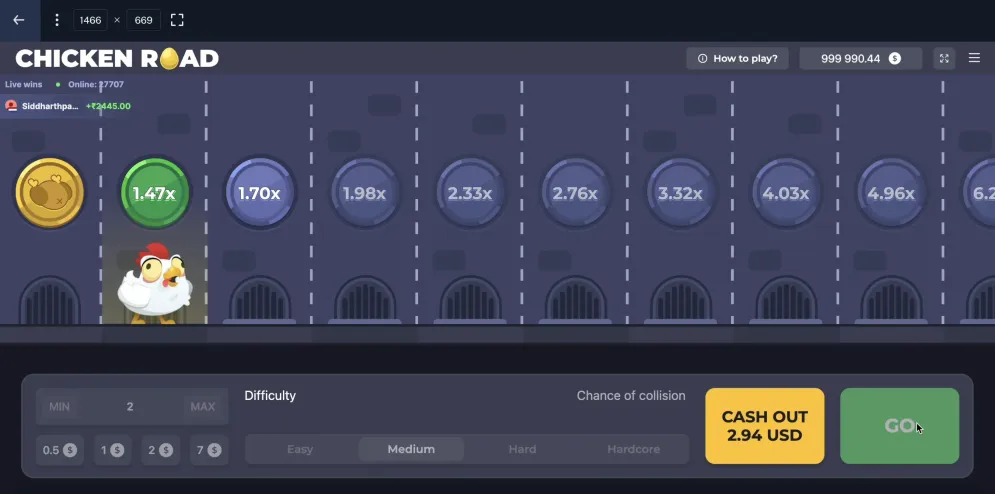Toggle game fullscreen icon beside balance
995x494 pixels.
click(943, 59)
